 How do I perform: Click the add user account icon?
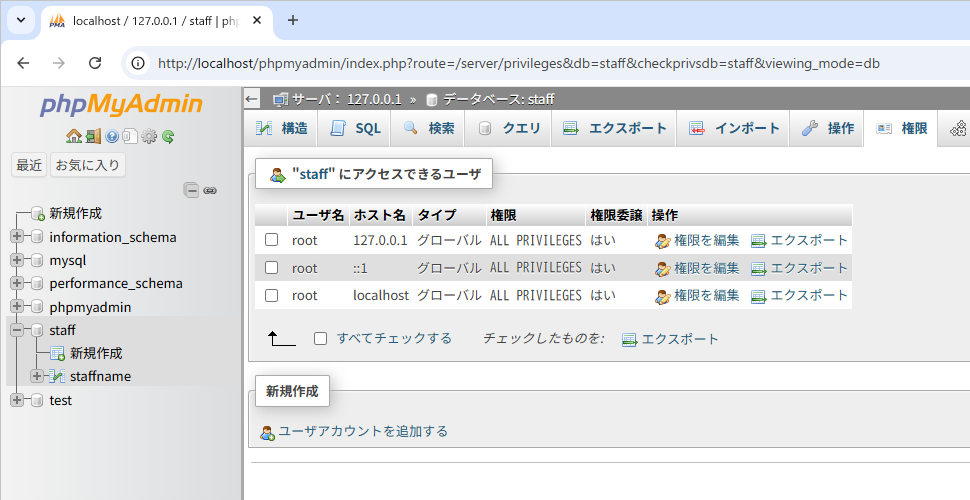pos(267,433)
